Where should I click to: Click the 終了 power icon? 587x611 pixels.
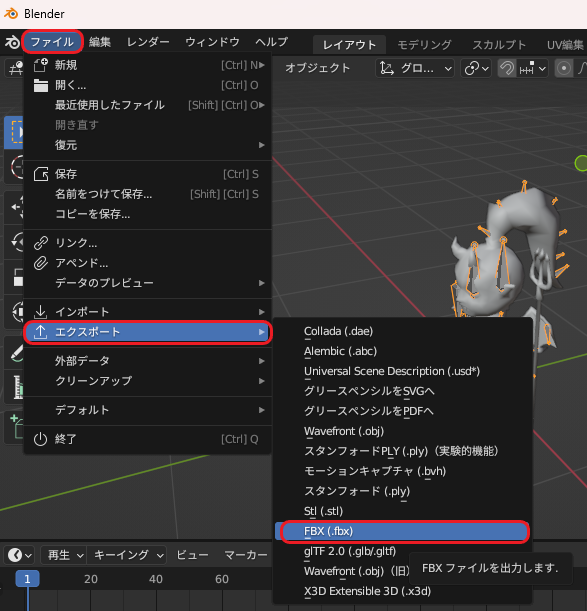pos(41,439)
